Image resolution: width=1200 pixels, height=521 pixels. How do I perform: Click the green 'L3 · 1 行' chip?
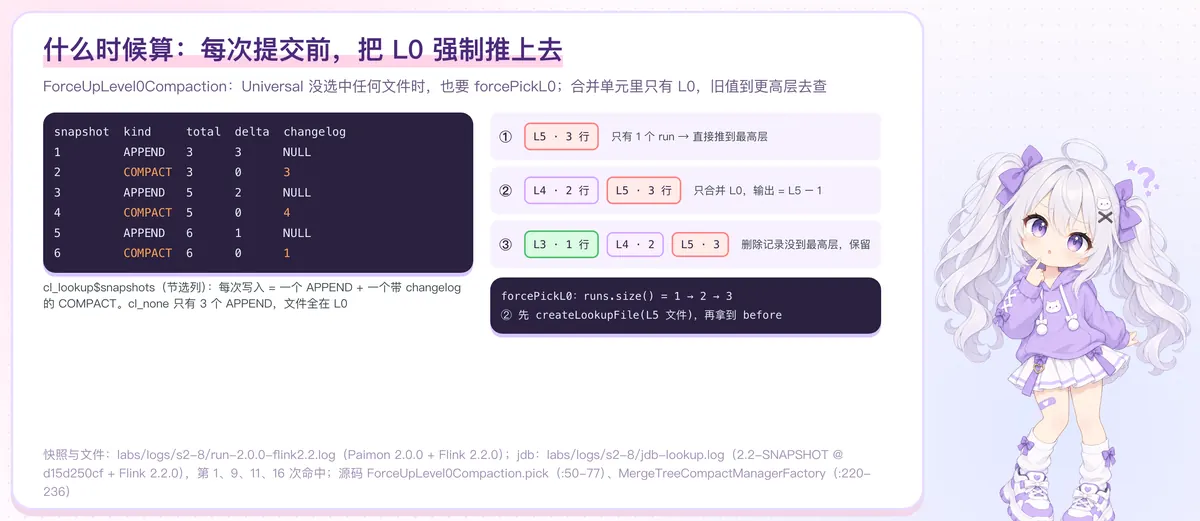coord(561,244)
